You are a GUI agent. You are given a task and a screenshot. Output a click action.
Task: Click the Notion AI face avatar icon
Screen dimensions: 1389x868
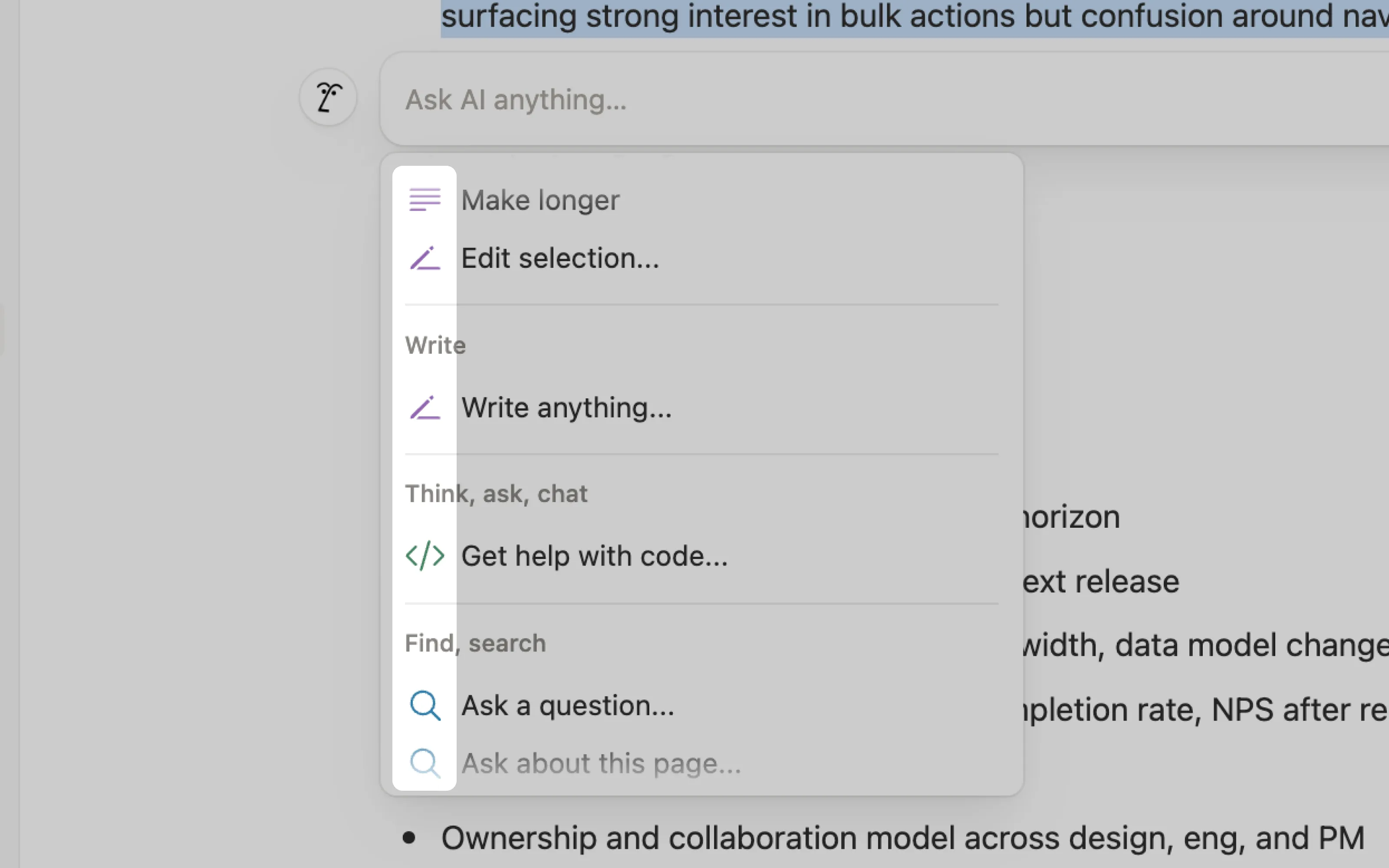click(328, 97)
